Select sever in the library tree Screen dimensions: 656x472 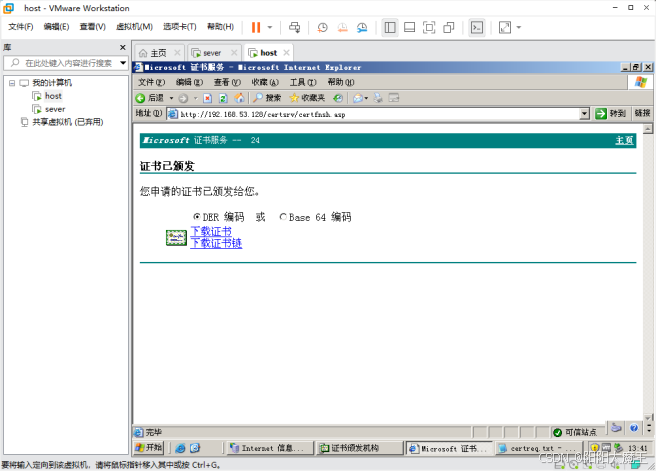[x=55, y=109]
